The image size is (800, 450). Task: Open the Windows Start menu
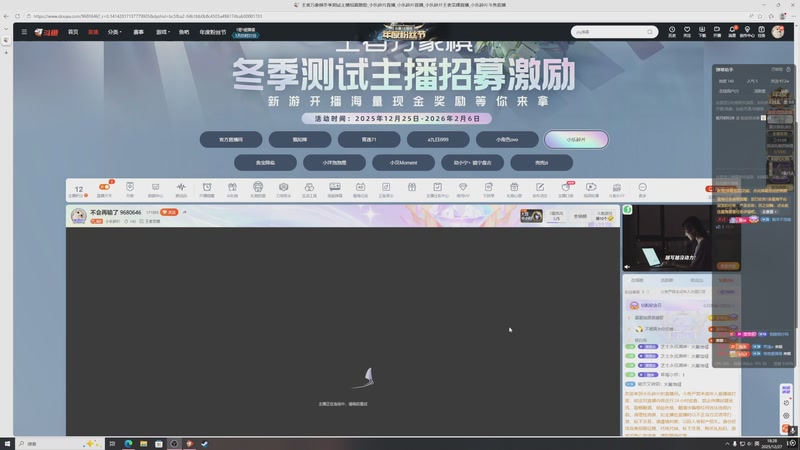[7, 443]
